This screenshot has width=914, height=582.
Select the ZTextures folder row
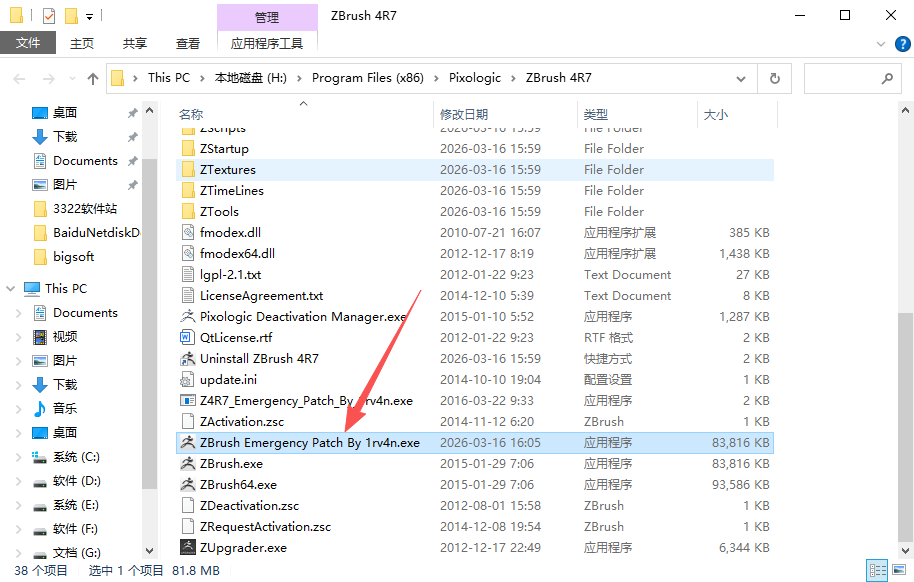[x=475, y=170]
